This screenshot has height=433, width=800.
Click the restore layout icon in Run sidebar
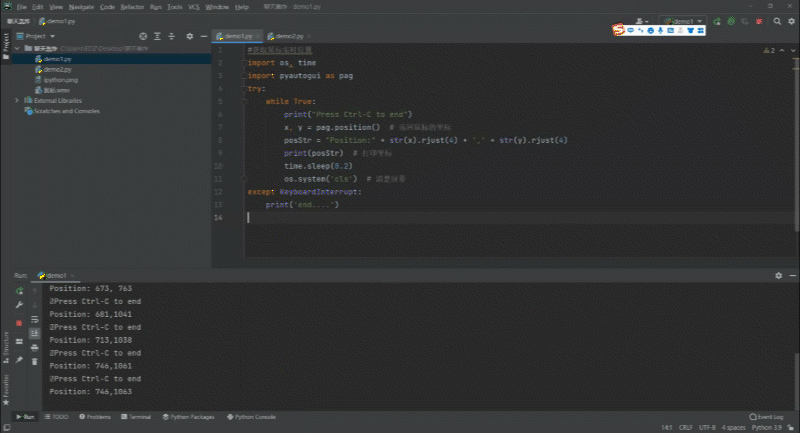[x=19, y=342]
